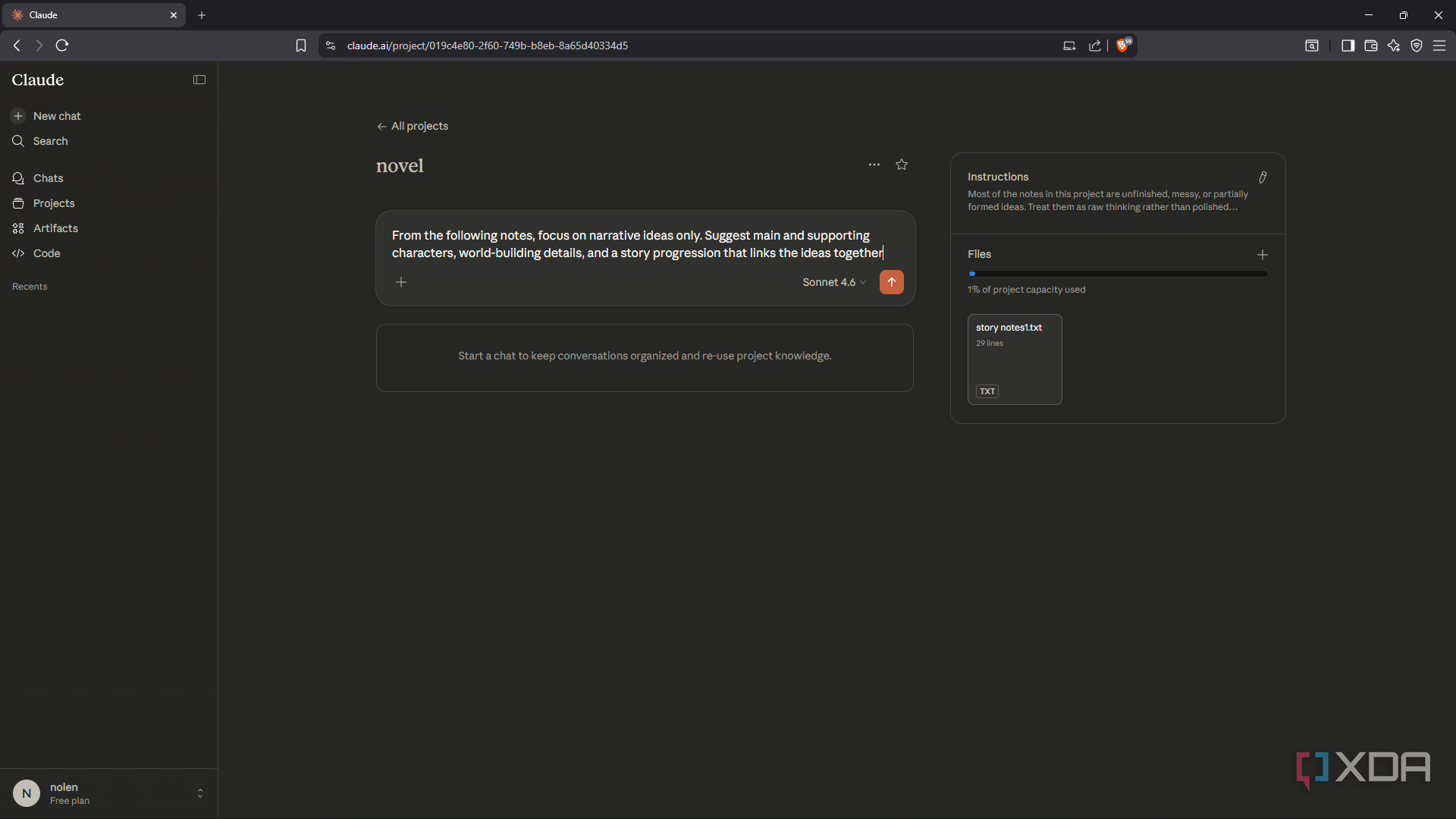The height and width of the screenshot is (819, 1456).
Task: Click the plus attachment icon in prompt box
Action: click(x=401, y=282)
